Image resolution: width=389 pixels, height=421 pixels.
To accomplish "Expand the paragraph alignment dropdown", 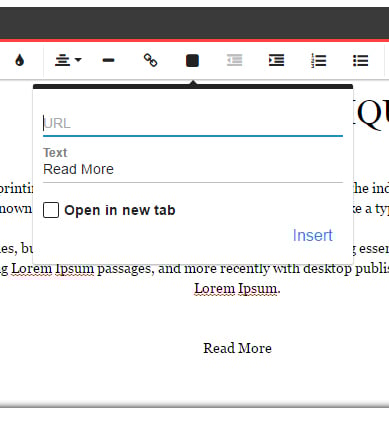I will tap(68, 61).
